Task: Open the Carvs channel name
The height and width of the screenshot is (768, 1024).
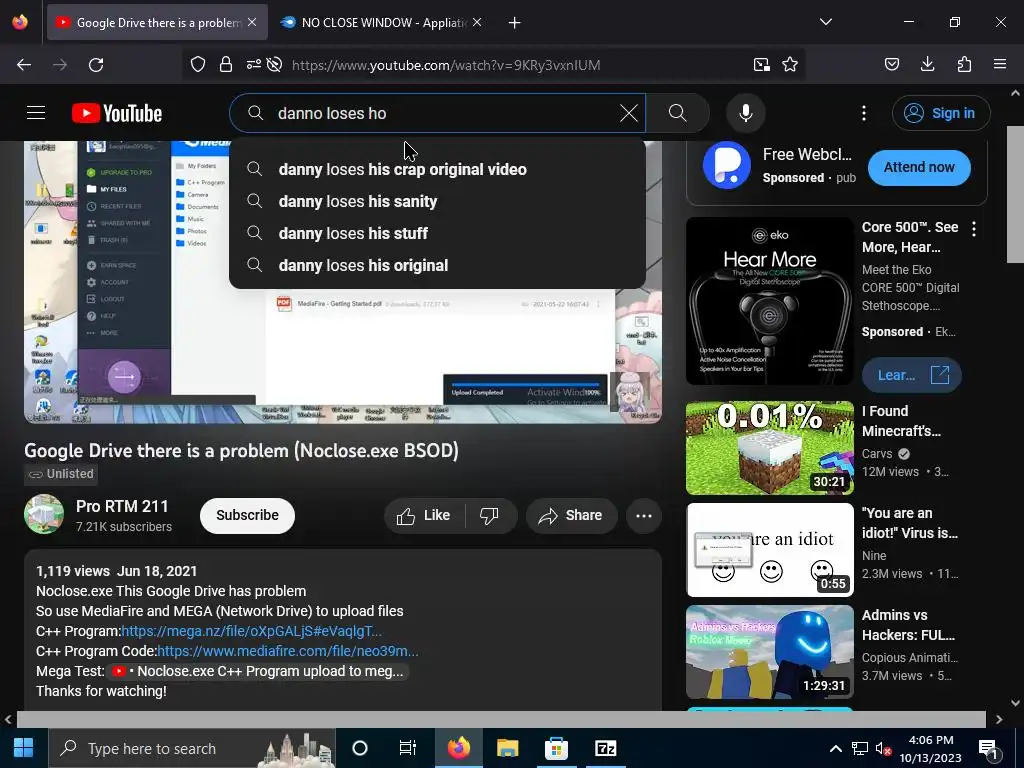Action: coord(877,454)
